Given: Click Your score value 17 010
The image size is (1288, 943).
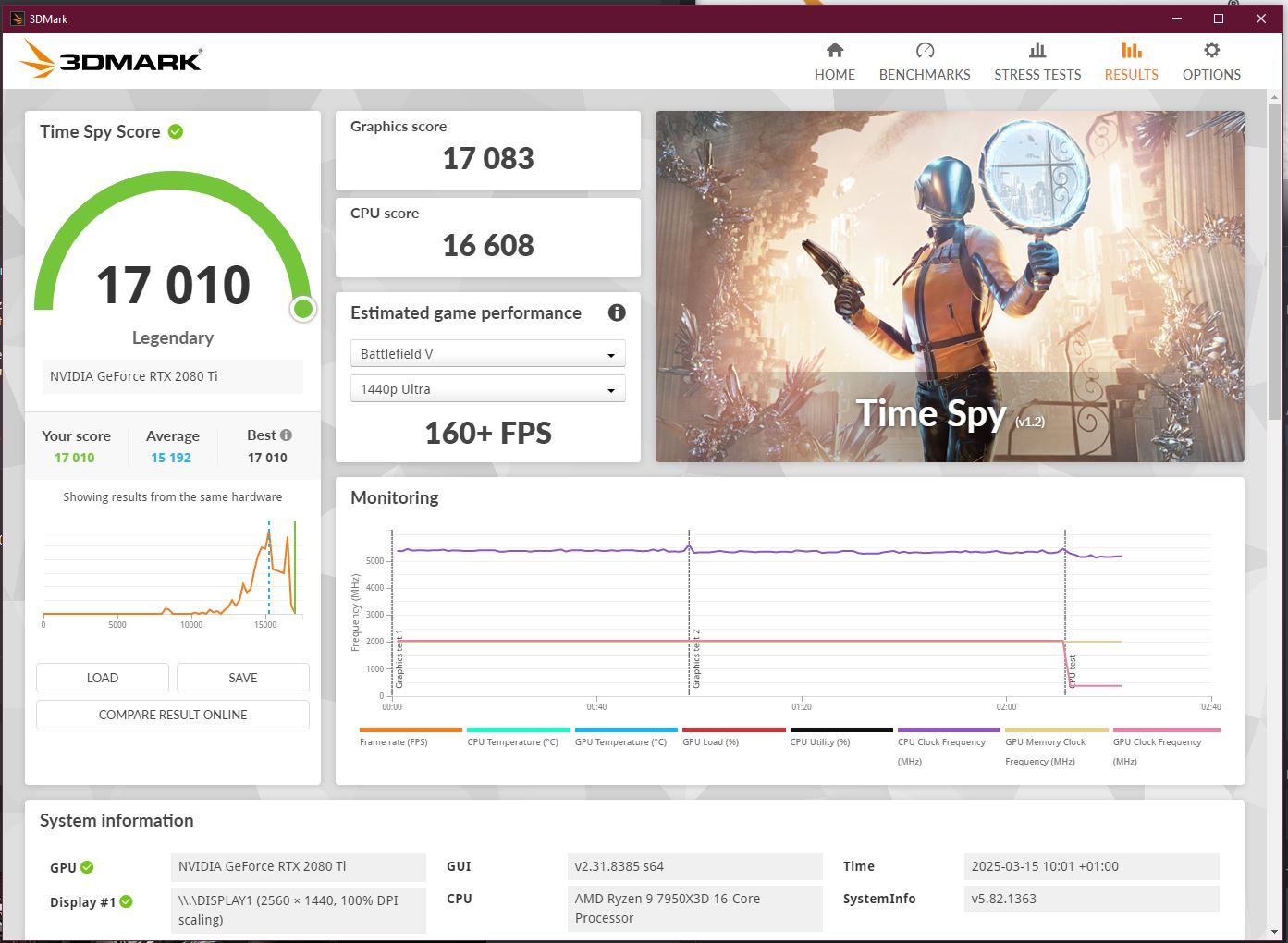Looking at the screenshot, I should click(74, 458).
